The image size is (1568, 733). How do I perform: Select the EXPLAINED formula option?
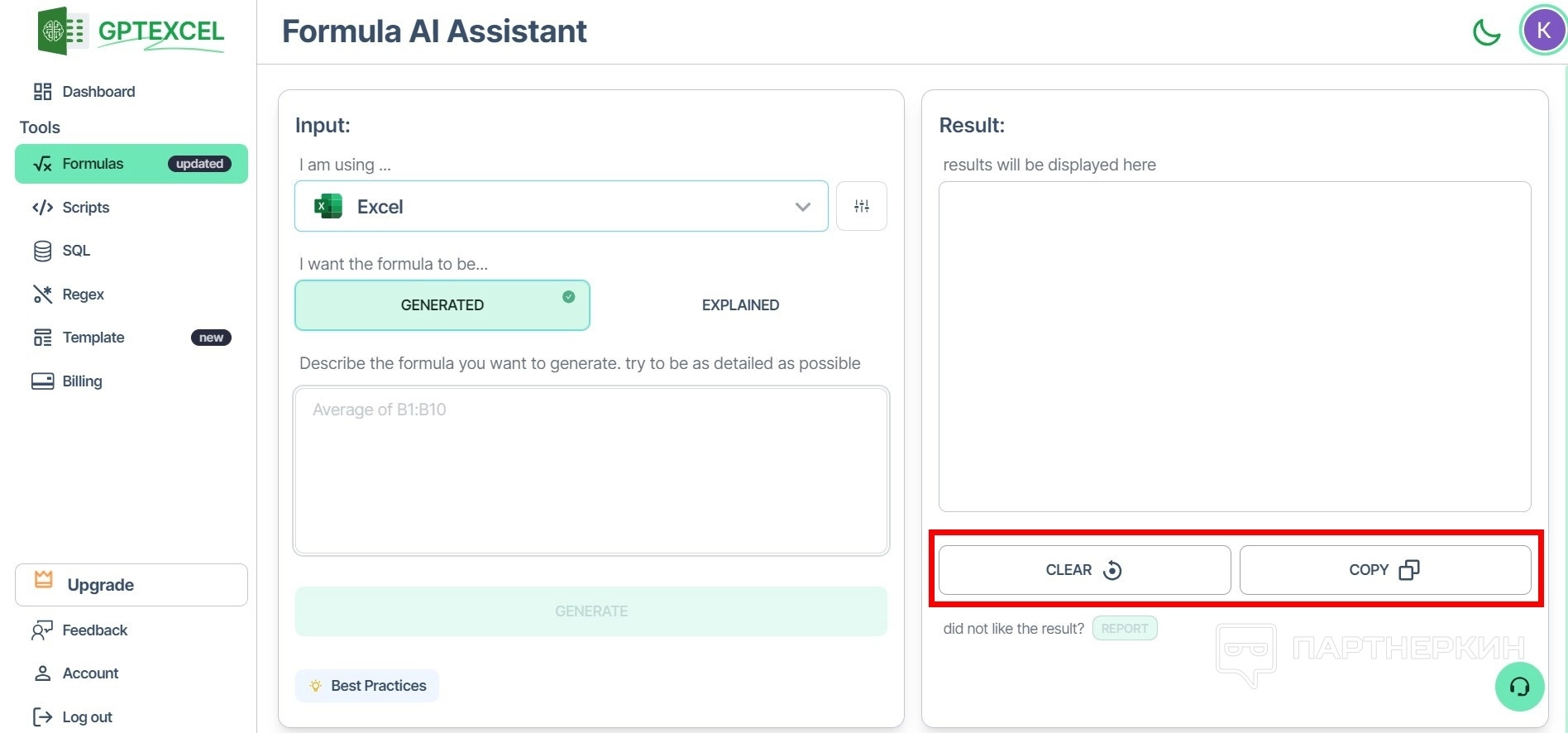pos(740,305)
